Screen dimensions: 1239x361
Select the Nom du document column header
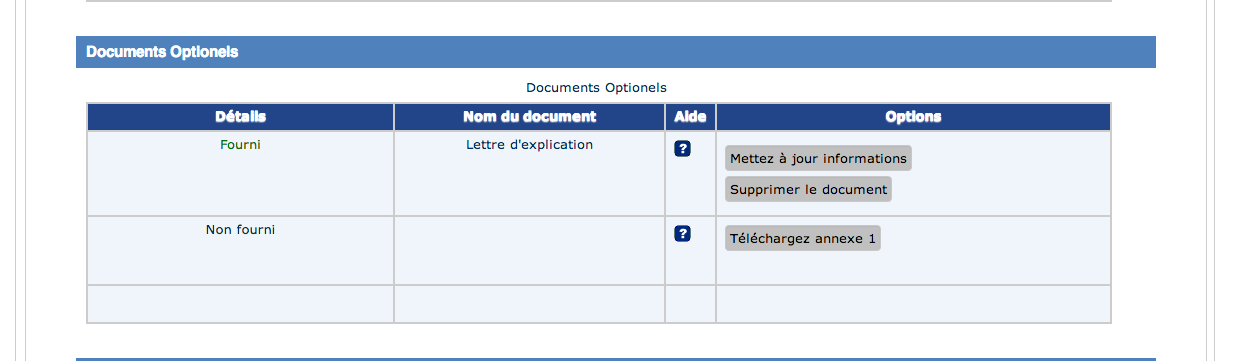(530, 117)
